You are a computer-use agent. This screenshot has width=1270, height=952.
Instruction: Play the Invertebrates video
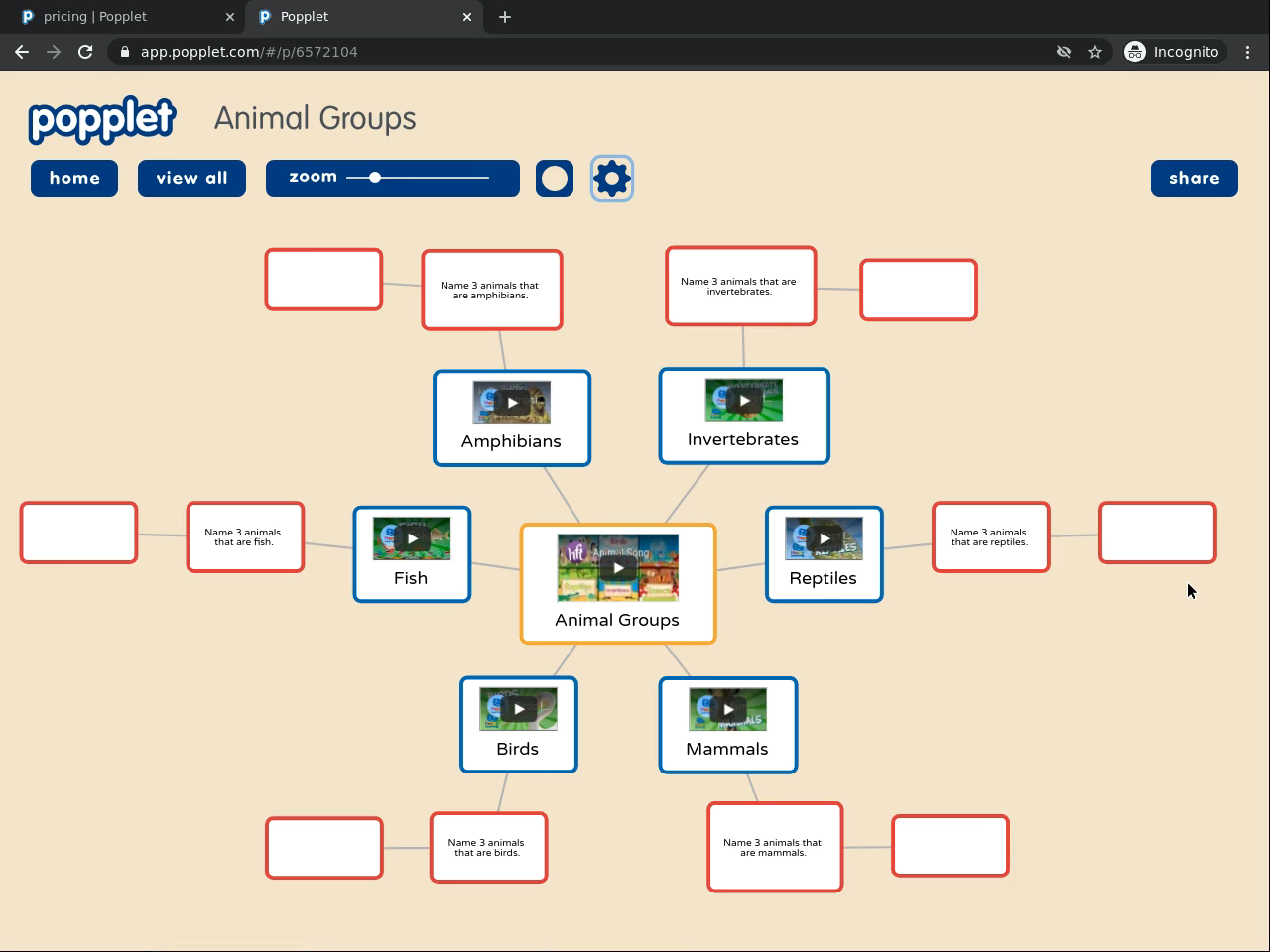[x=744, y=401]
